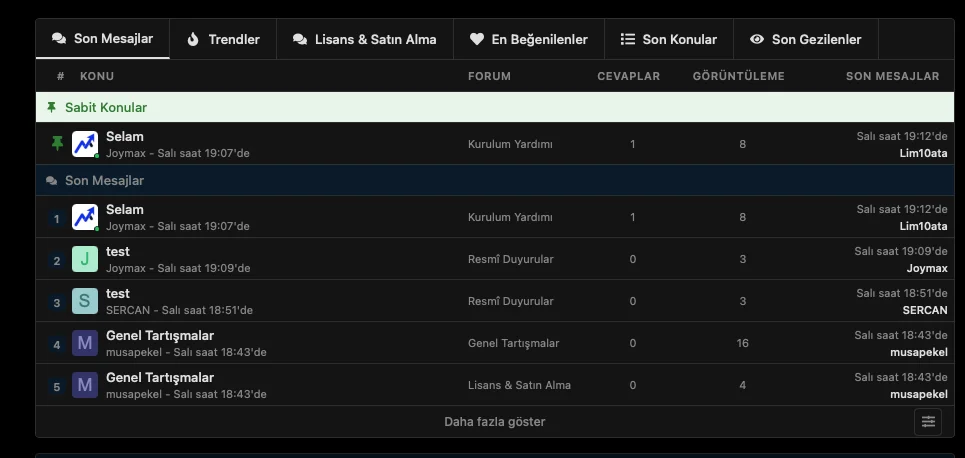Open the Kurulum Yardımı forum link in row 1
Screen dimensions: 965x458
510,218
